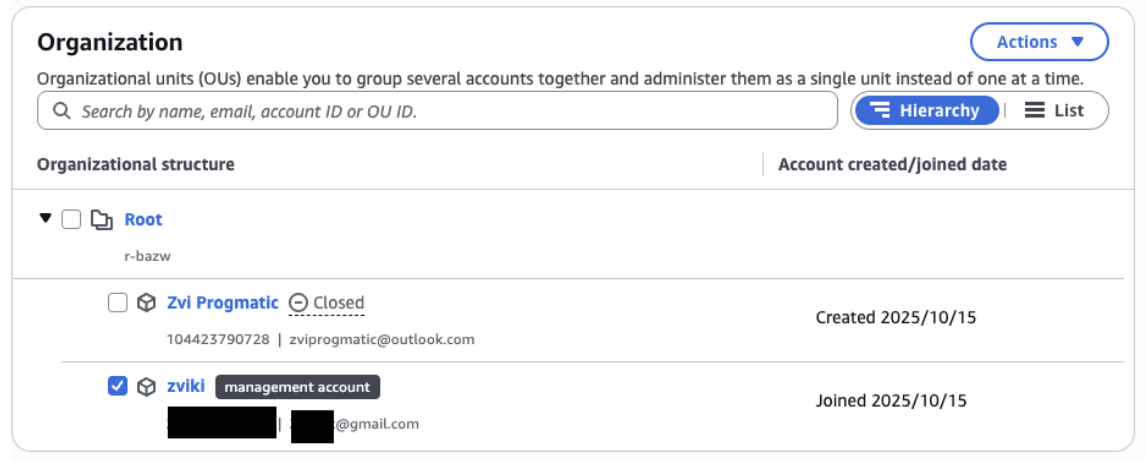The height and width of the screenshot is (462, 1146).
Task: Click the zviki account cube icon
Action: click(146, 387)
